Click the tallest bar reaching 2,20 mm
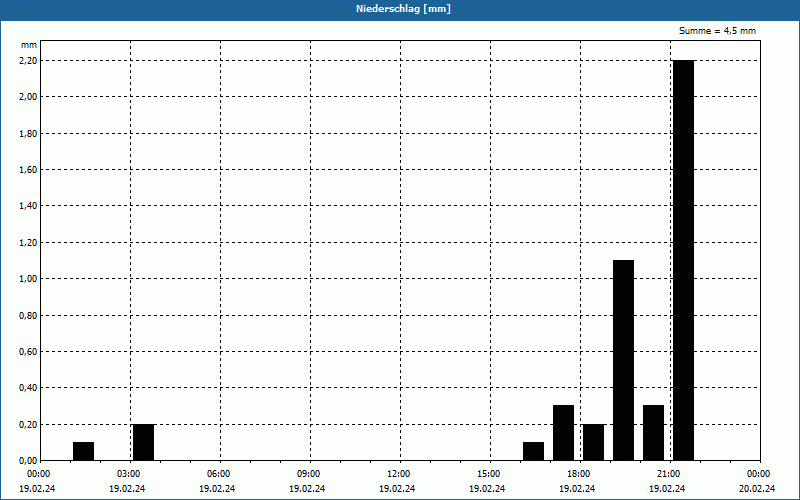The image size is (800, 500). (x=684, y=260)
